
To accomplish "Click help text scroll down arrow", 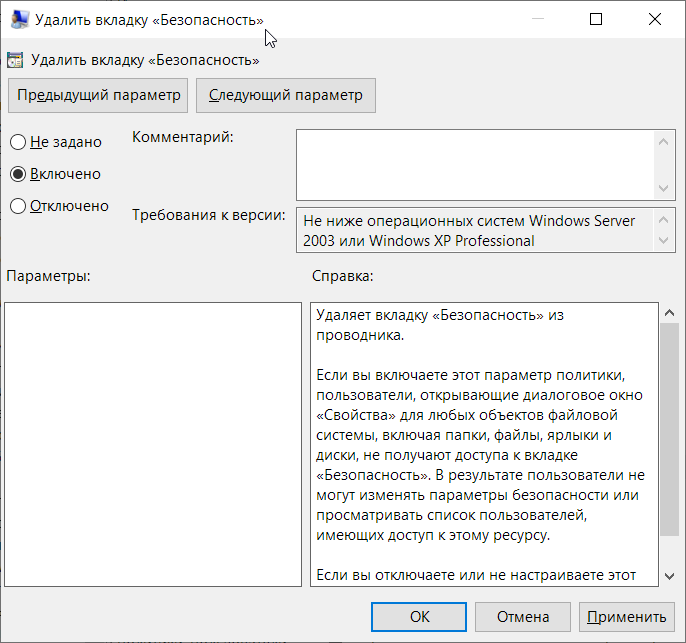I will point(669,576).
